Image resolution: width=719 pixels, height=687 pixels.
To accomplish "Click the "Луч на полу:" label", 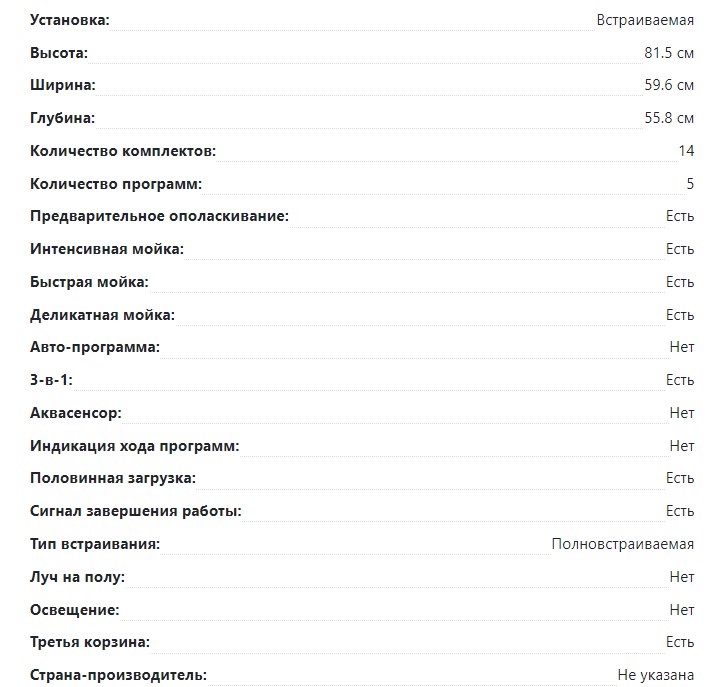I will point(77,577).
